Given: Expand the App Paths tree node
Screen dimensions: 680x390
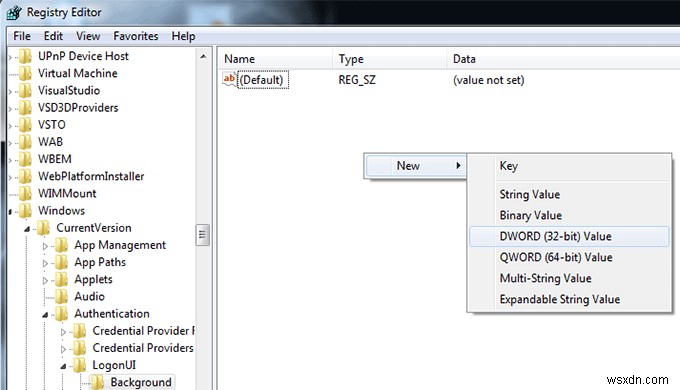Looking at the screenshot, I should tap(45, 263).
